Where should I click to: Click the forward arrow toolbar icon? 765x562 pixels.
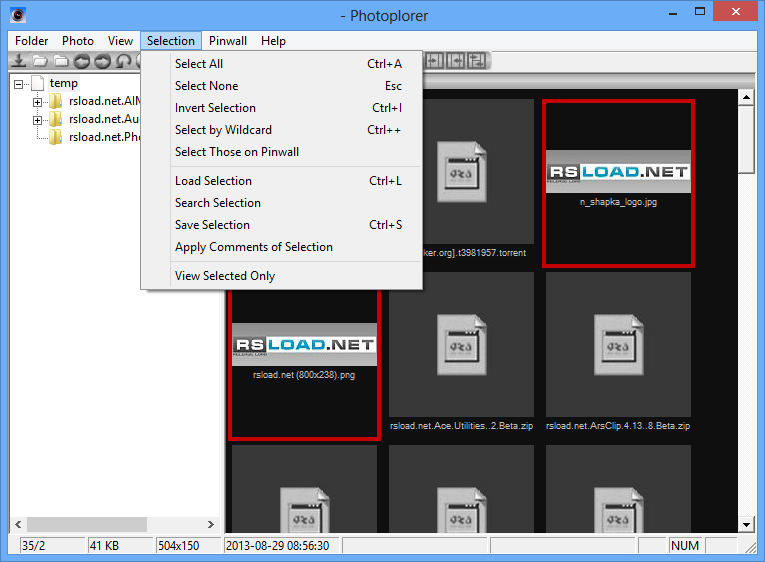click(x=103, y=61)
